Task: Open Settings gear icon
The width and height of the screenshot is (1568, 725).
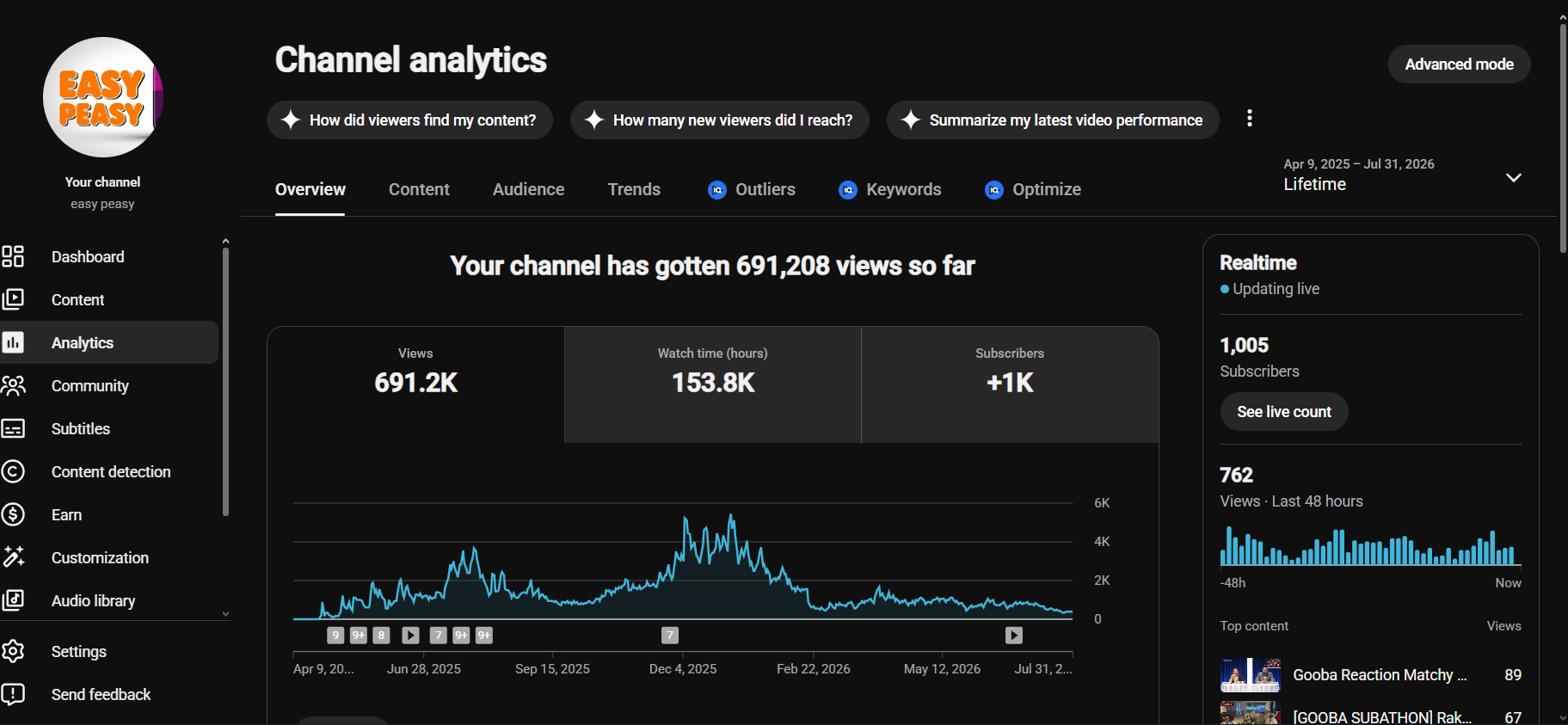Action: tap(13, 651)
